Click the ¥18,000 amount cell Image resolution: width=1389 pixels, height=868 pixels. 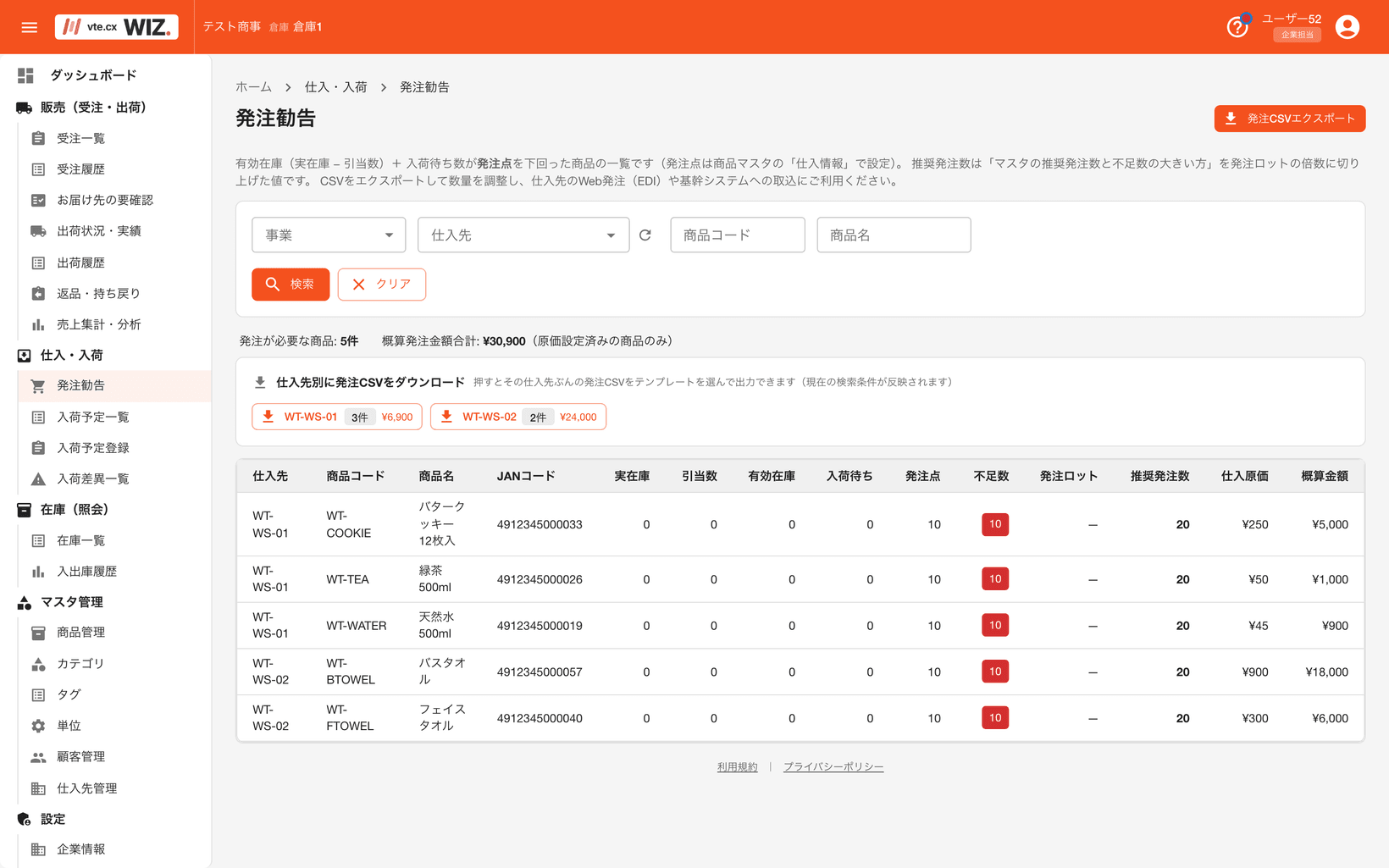1326,672
